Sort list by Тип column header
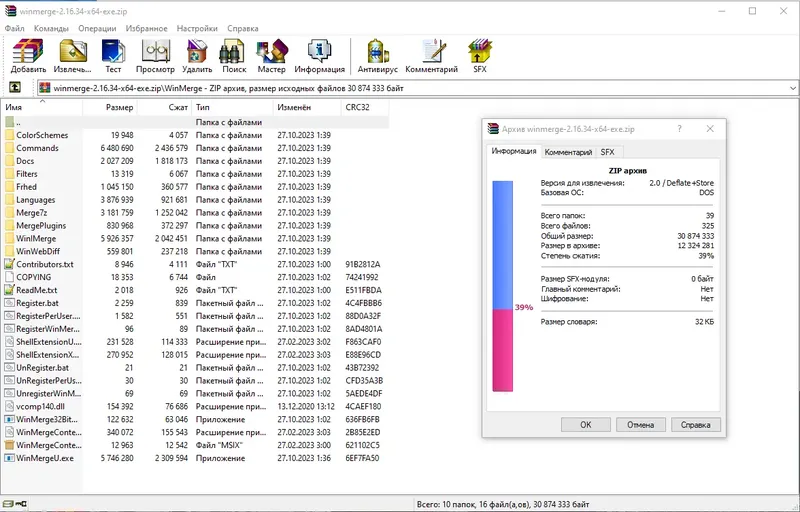This screenshot has width=800, height=512. (232, 107)
